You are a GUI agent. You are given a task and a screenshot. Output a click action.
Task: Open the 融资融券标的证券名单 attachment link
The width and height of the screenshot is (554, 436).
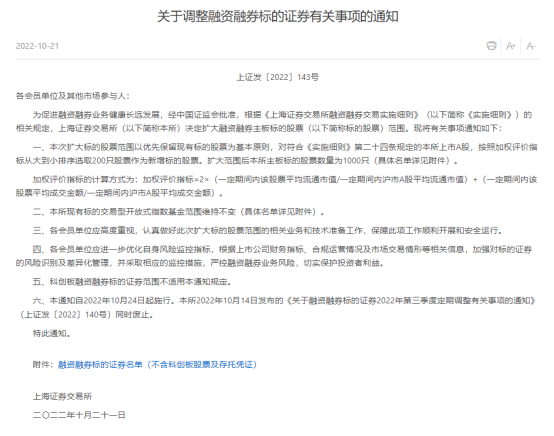tap(157, 364)
